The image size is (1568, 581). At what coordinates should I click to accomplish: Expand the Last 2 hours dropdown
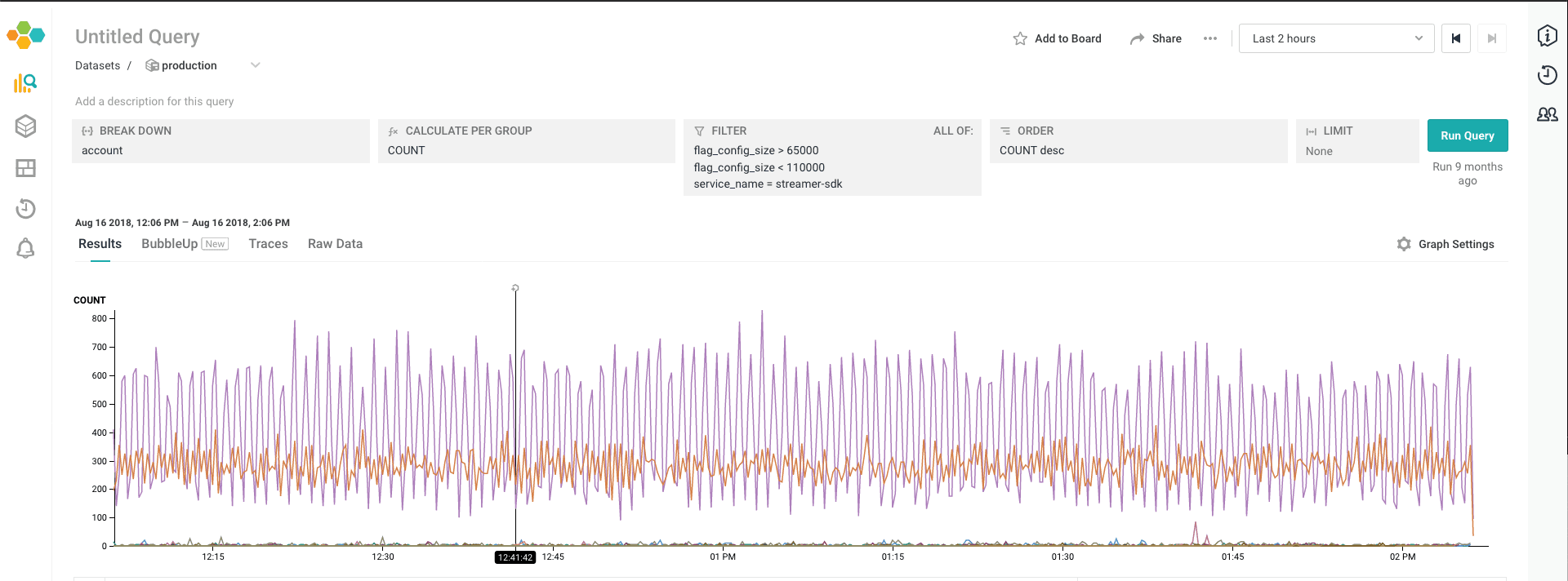coord(1336,38)
